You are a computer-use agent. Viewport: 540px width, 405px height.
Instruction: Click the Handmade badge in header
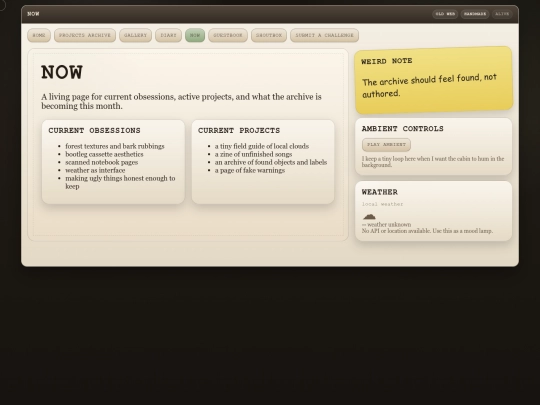pyautogui.click(x=475, y=14)
